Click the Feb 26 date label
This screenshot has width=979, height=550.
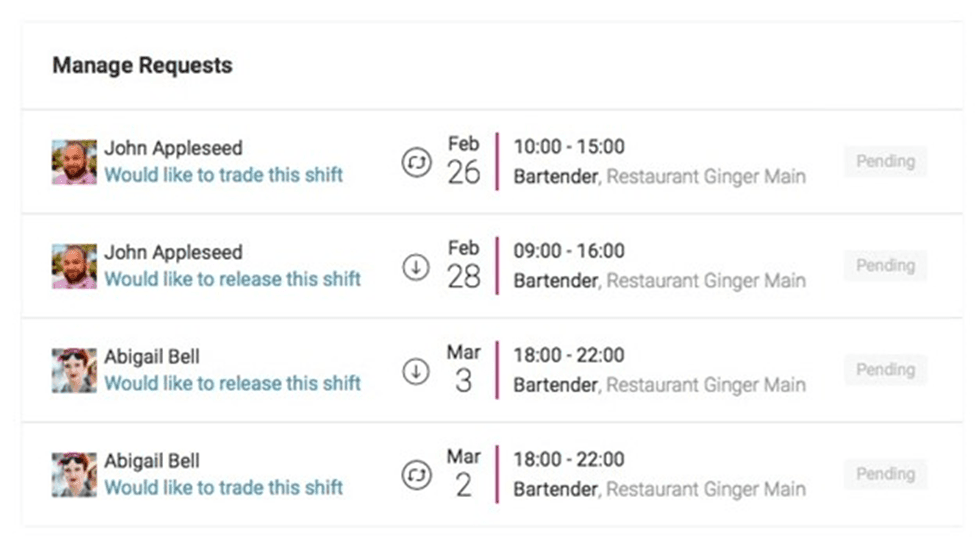463,161
